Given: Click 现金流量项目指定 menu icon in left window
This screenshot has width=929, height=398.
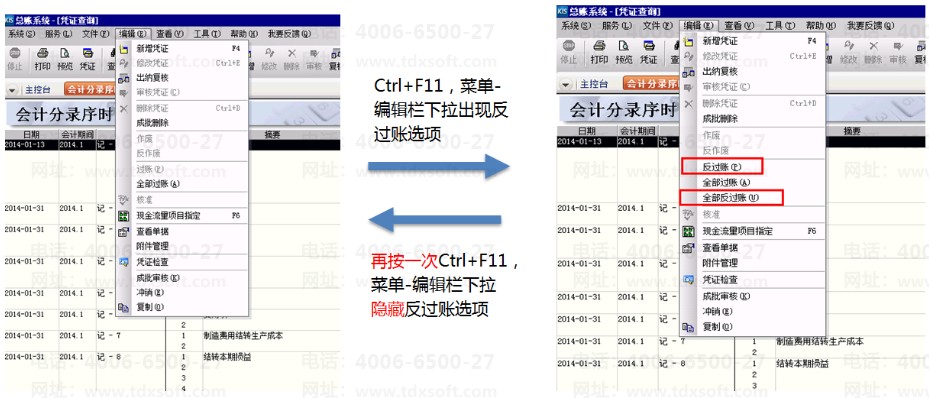Looking at the screenshot, I should 123,216.
